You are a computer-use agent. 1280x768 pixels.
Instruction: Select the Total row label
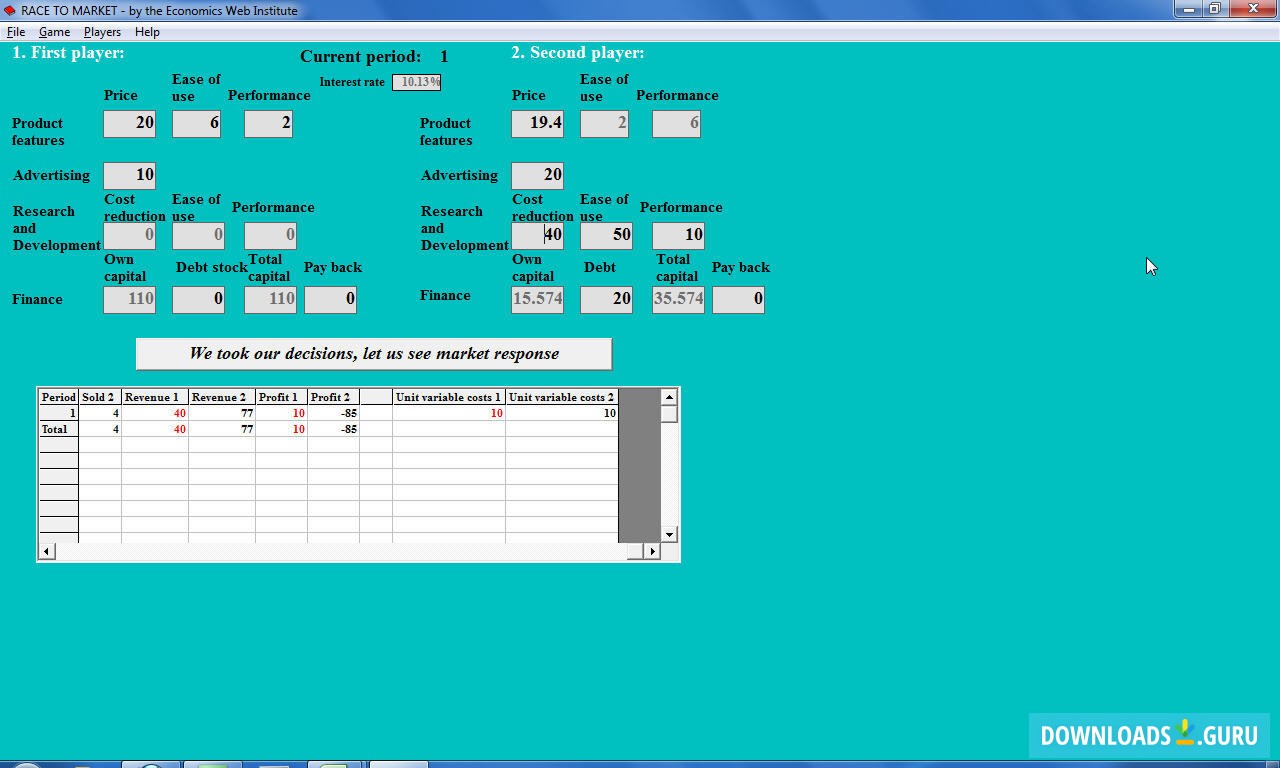(x=59, y=429)
